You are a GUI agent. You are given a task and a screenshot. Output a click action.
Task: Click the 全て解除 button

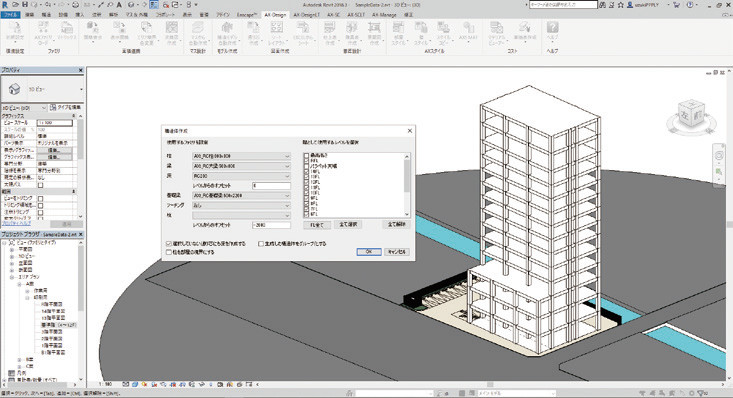[396, 225]
